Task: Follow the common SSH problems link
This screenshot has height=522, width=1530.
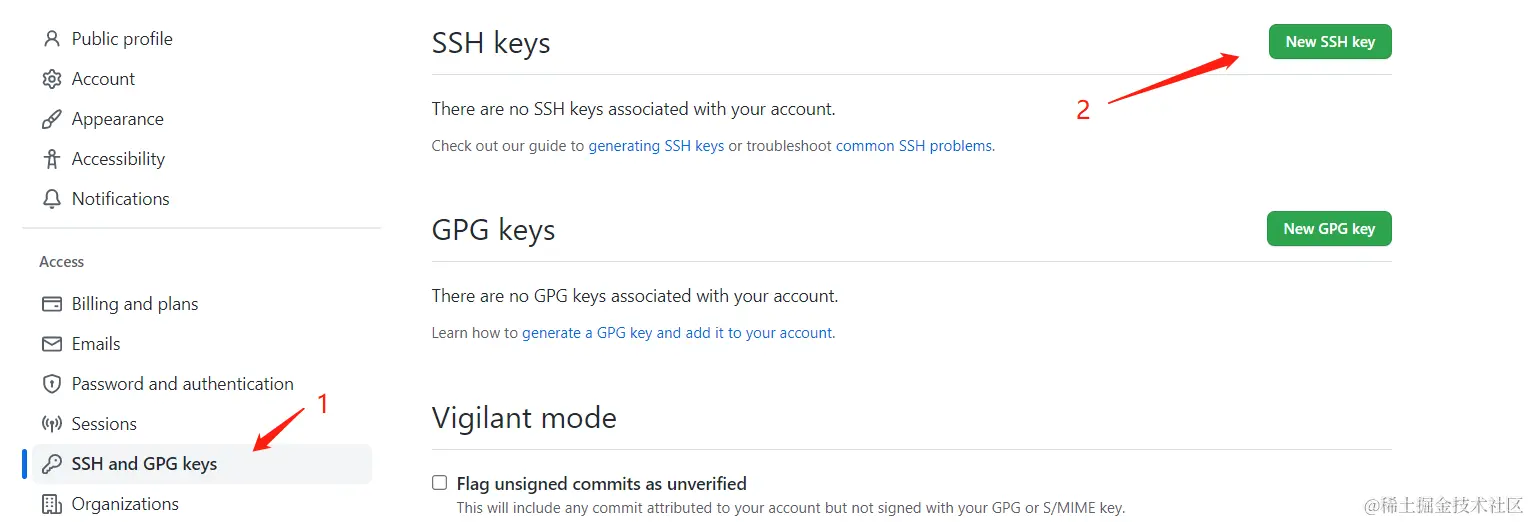Action: [914, 146]
